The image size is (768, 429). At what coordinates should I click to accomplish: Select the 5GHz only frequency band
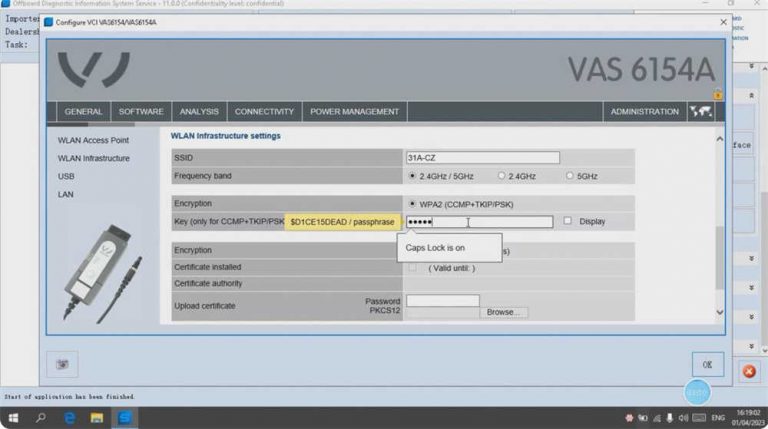point(570,176)
